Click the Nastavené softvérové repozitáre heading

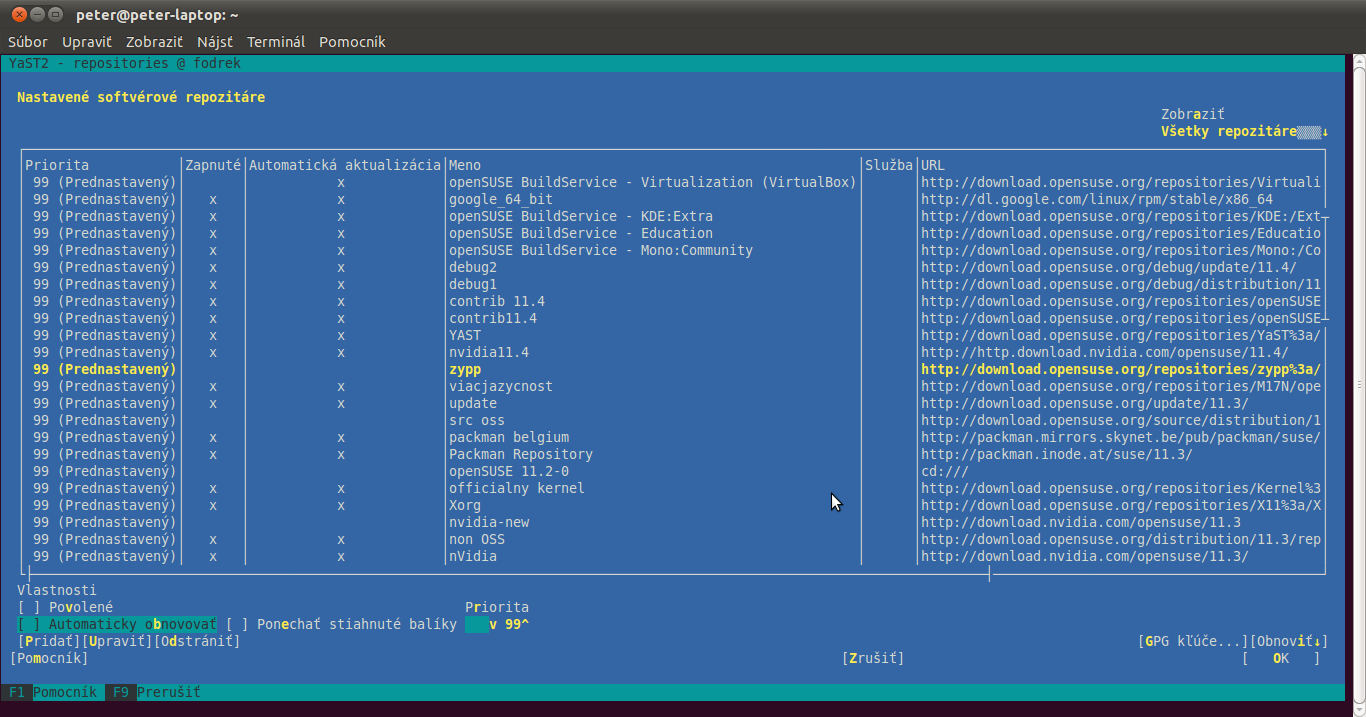point(141,97)
